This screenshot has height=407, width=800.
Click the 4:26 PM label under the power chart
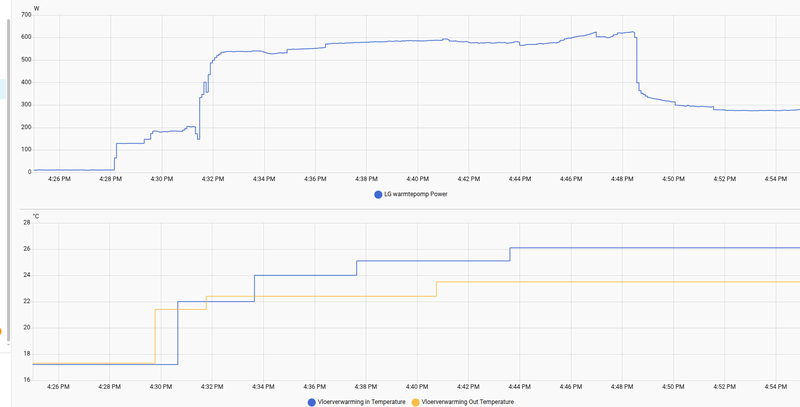pos(59,179)
